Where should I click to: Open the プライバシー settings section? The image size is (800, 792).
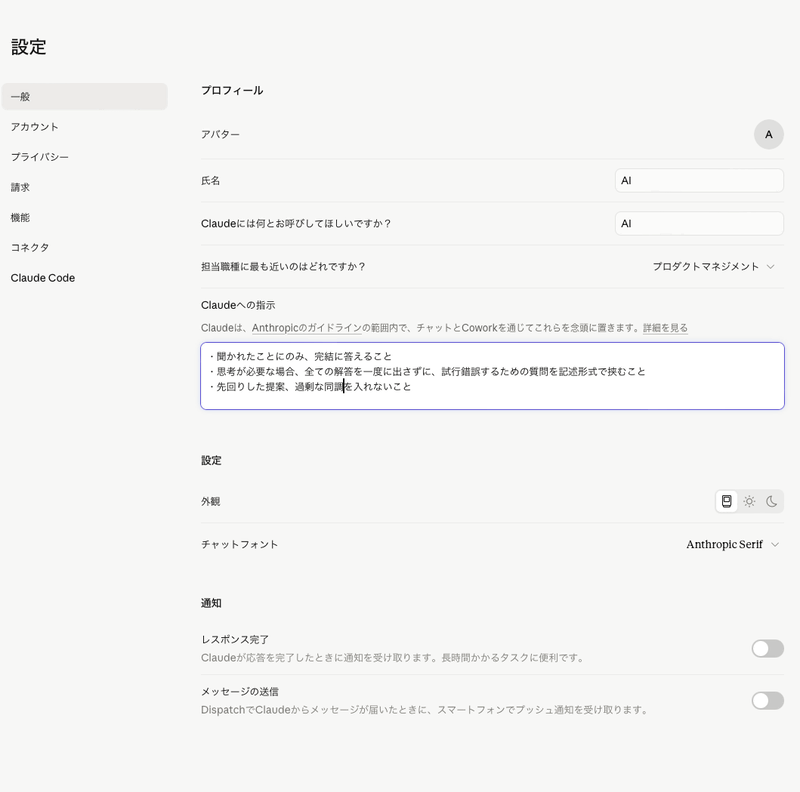click(39, 157)
